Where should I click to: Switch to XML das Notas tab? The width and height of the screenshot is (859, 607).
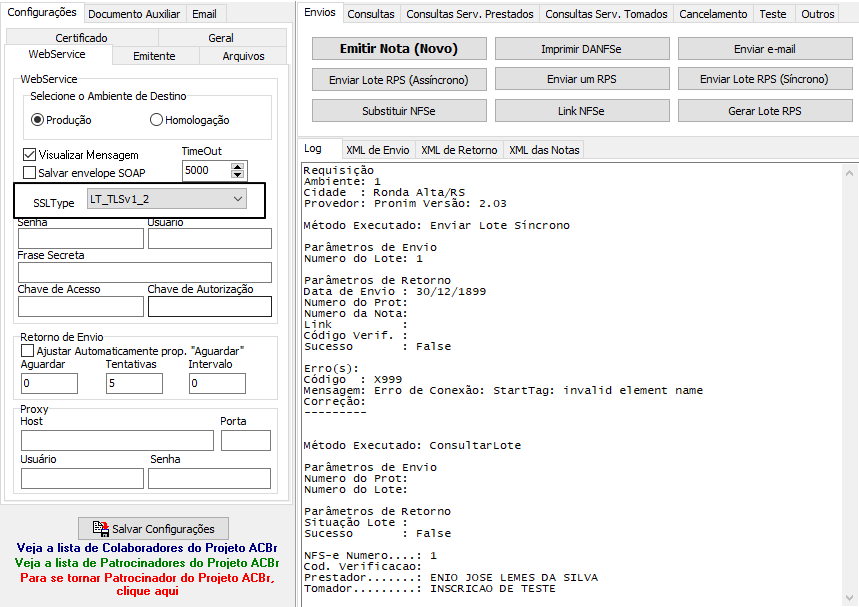[544, 150]
